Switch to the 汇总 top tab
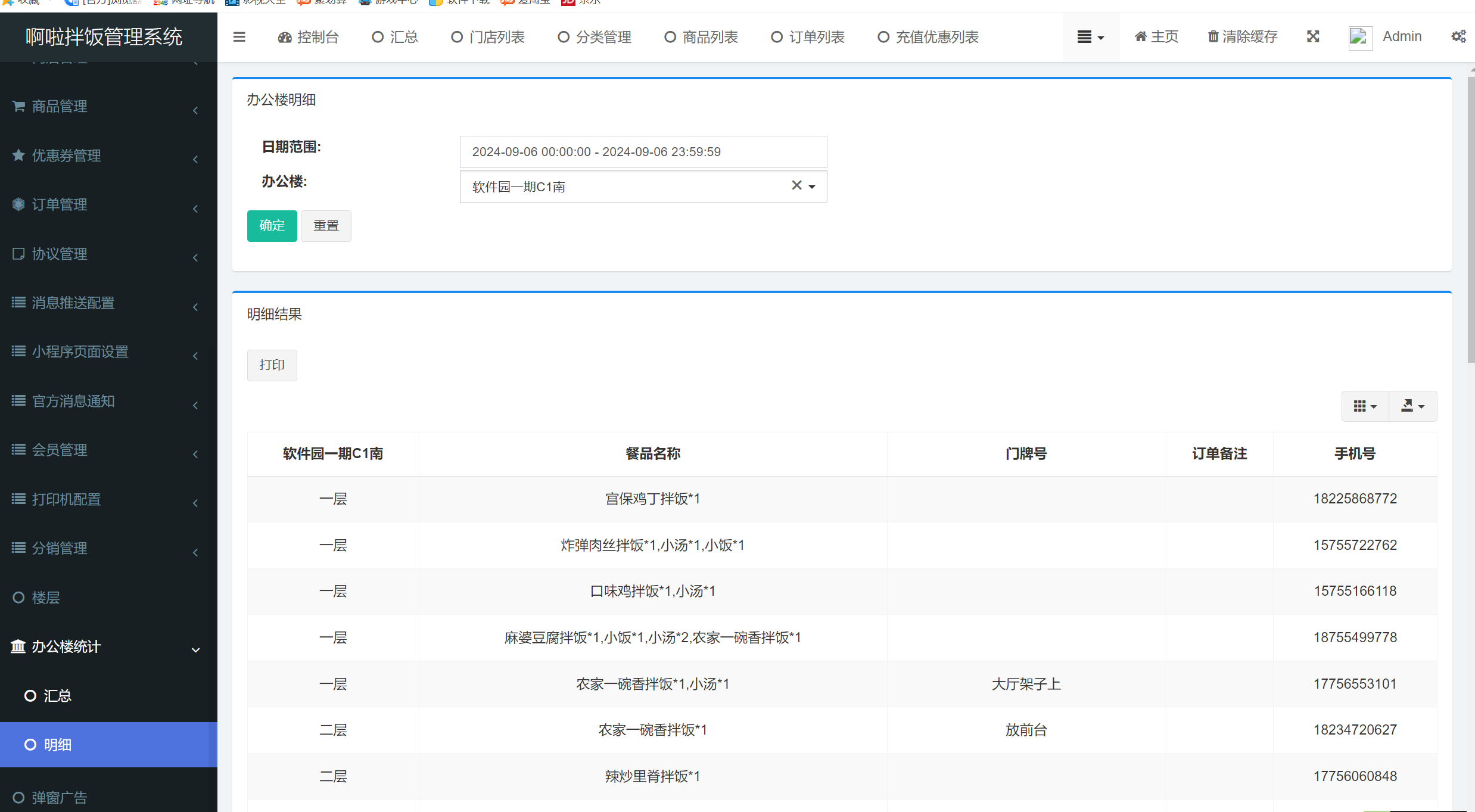 pos(396,37)
